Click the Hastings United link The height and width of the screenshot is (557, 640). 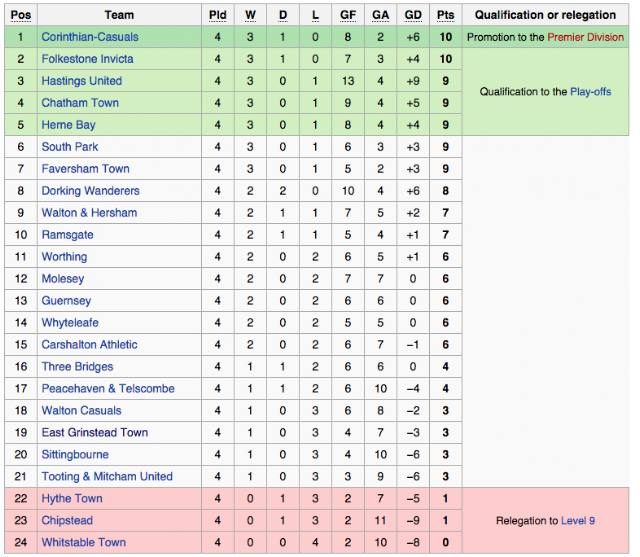pos(82,81)
